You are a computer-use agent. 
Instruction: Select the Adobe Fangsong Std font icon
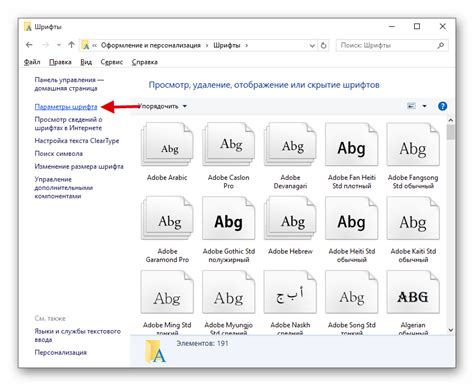(x=413, y=144)
